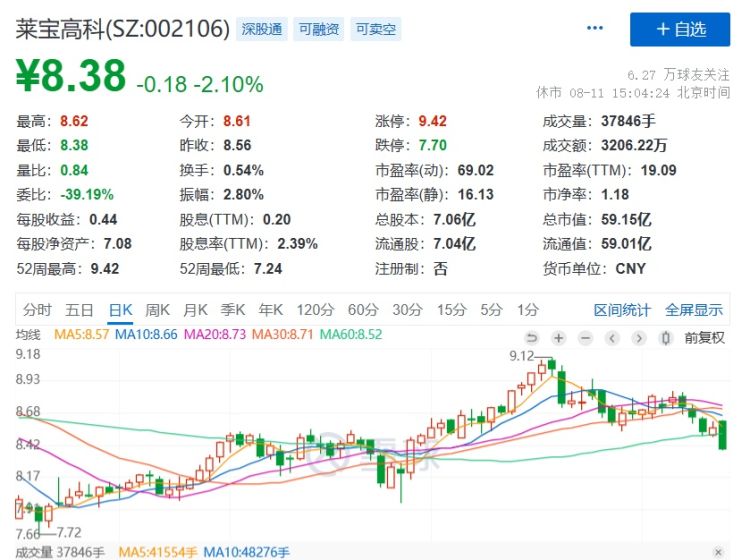750x560 pixels.
Task: Shift chart earlier with left arrow icon
Action: pyautogui.click(x=612, y=338)
